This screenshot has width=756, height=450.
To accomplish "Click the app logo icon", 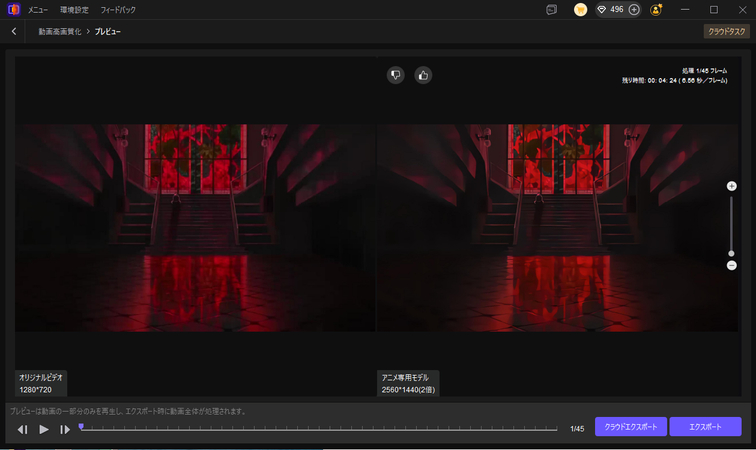I will (12, 9).
